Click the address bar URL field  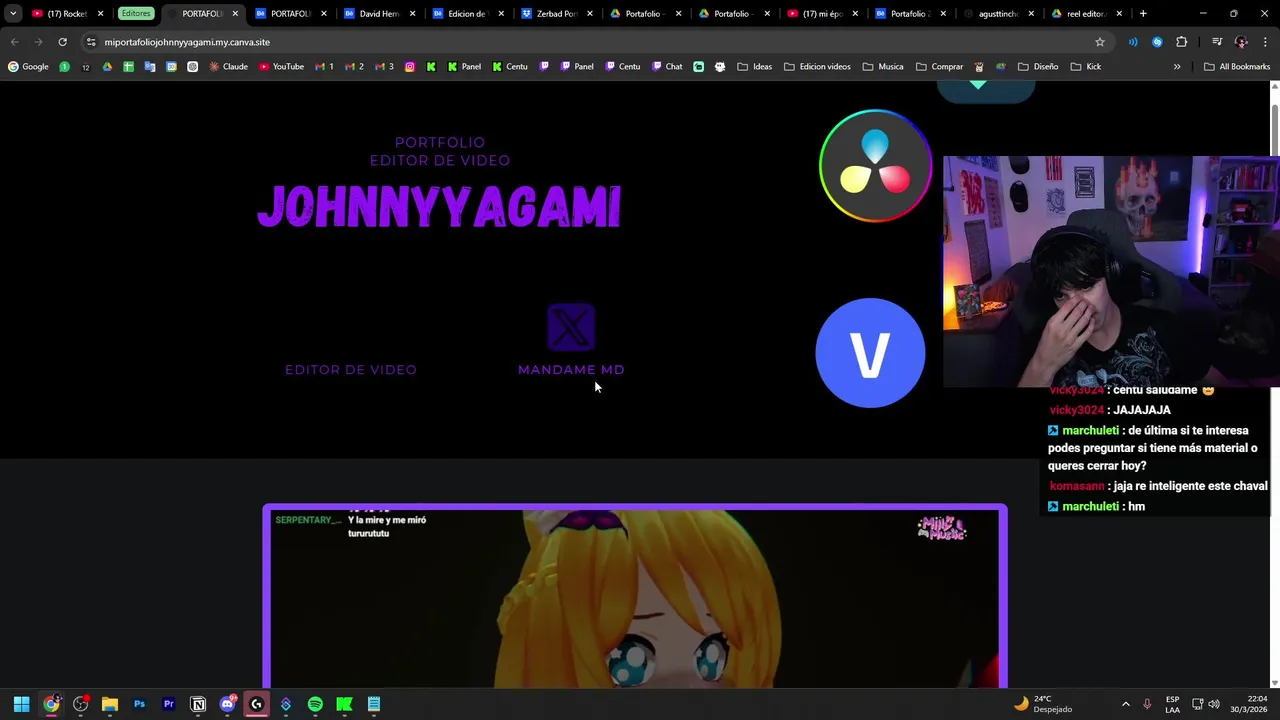click(590, 42)
